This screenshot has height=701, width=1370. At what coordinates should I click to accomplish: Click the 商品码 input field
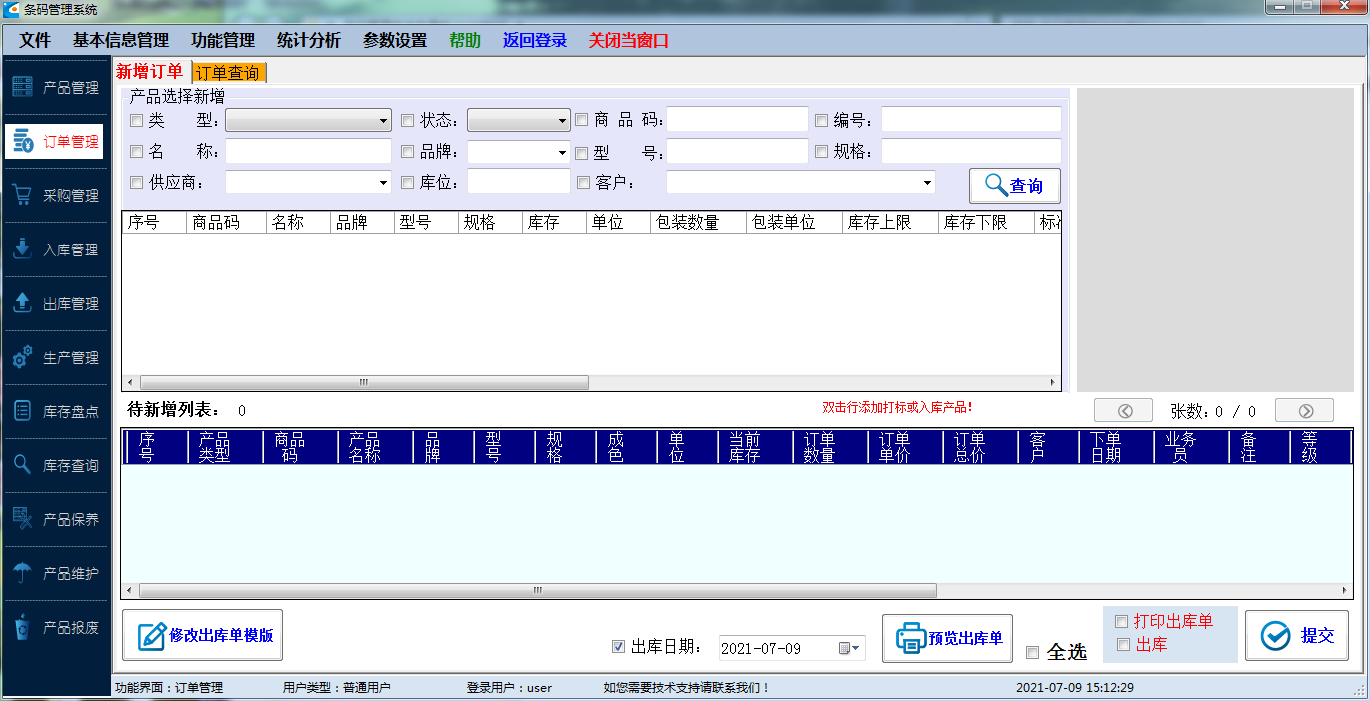pos(737,120)
